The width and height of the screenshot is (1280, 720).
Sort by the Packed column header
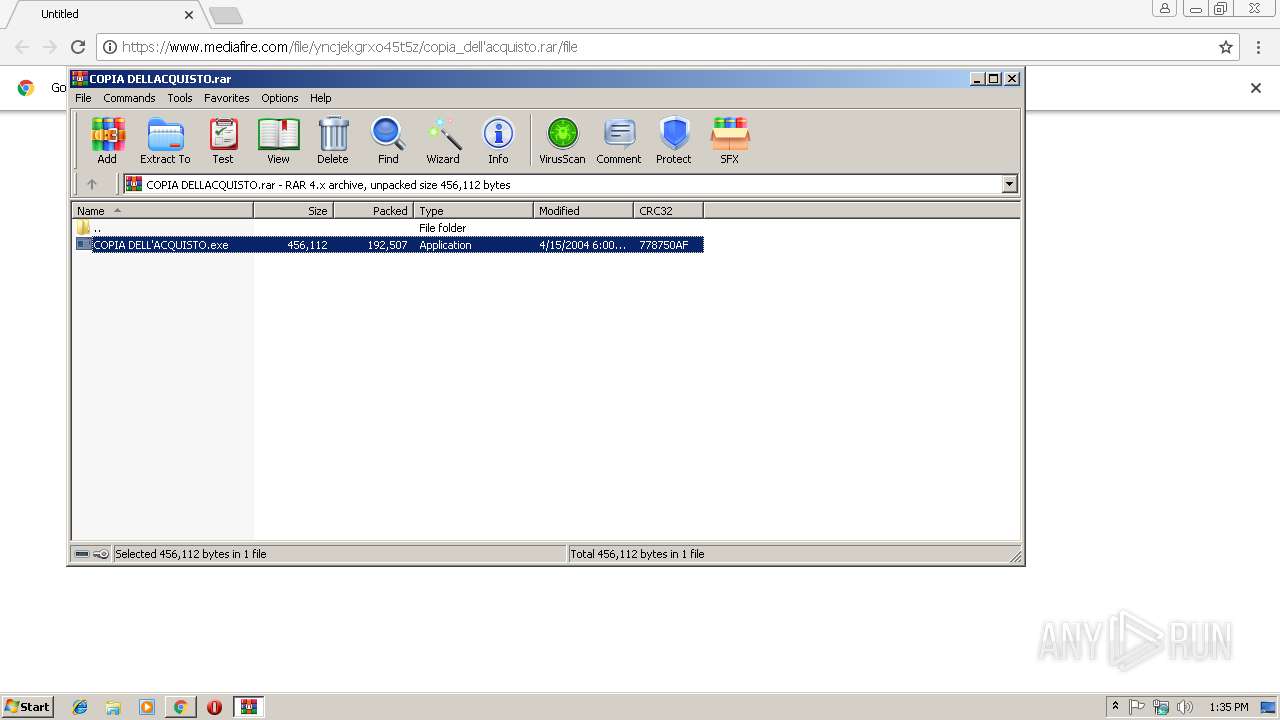pos(373,210)
